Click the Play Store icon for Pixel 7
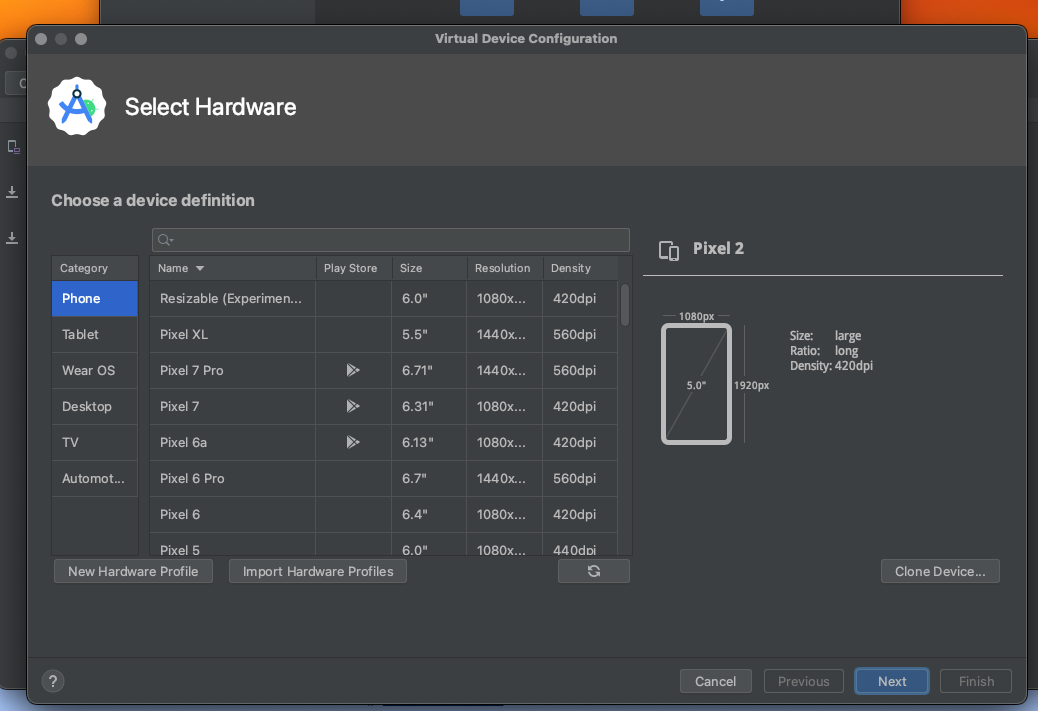The width and height of the screenshot is (1038, 711). click(353, 406)
